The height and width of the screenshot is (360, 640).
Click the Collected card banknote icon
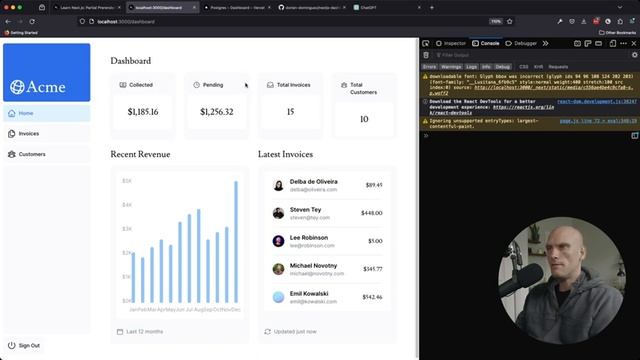click(122, 85)
